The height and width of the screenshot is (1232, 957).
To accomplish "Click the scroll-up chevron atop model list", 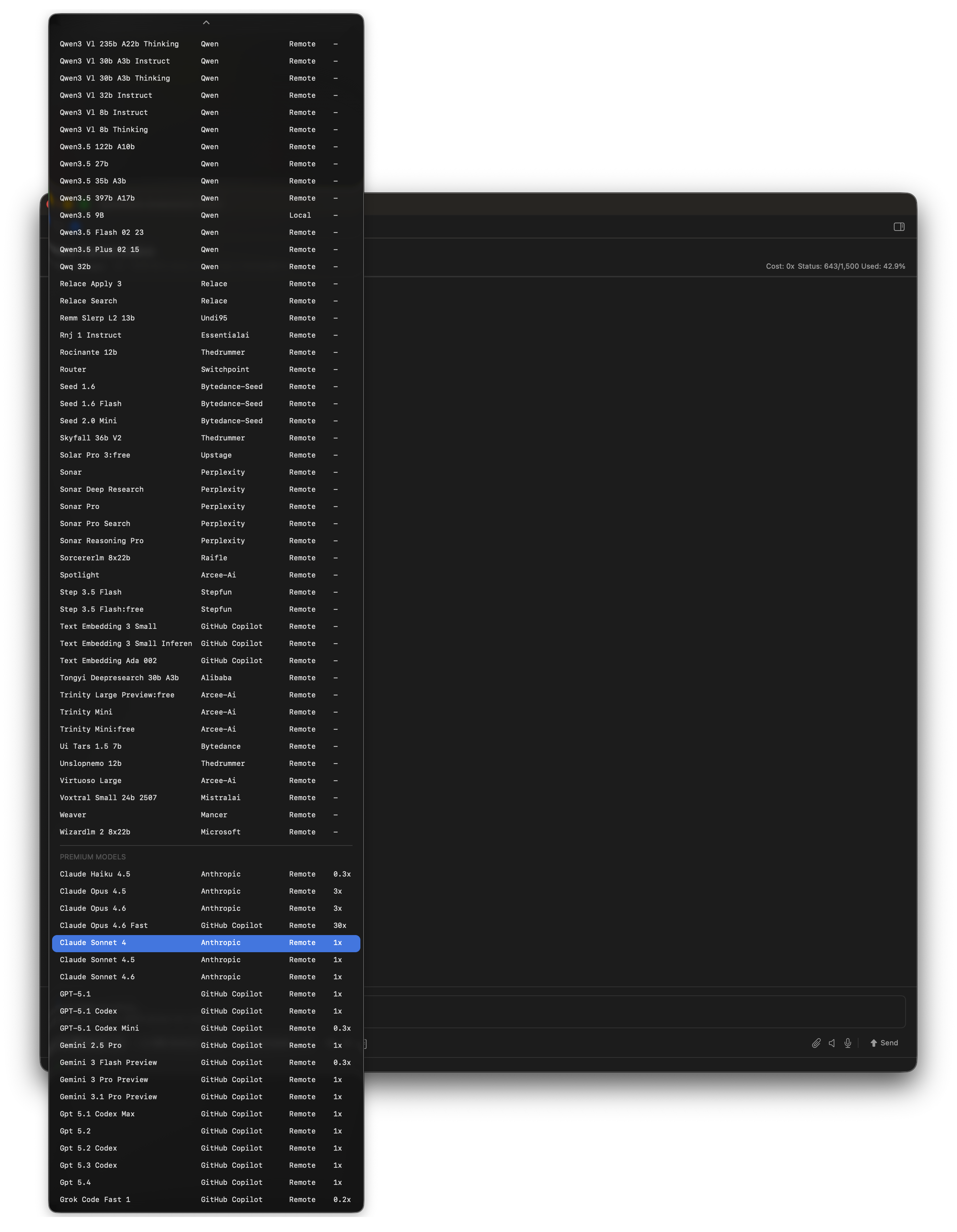I will pos(206,22).
